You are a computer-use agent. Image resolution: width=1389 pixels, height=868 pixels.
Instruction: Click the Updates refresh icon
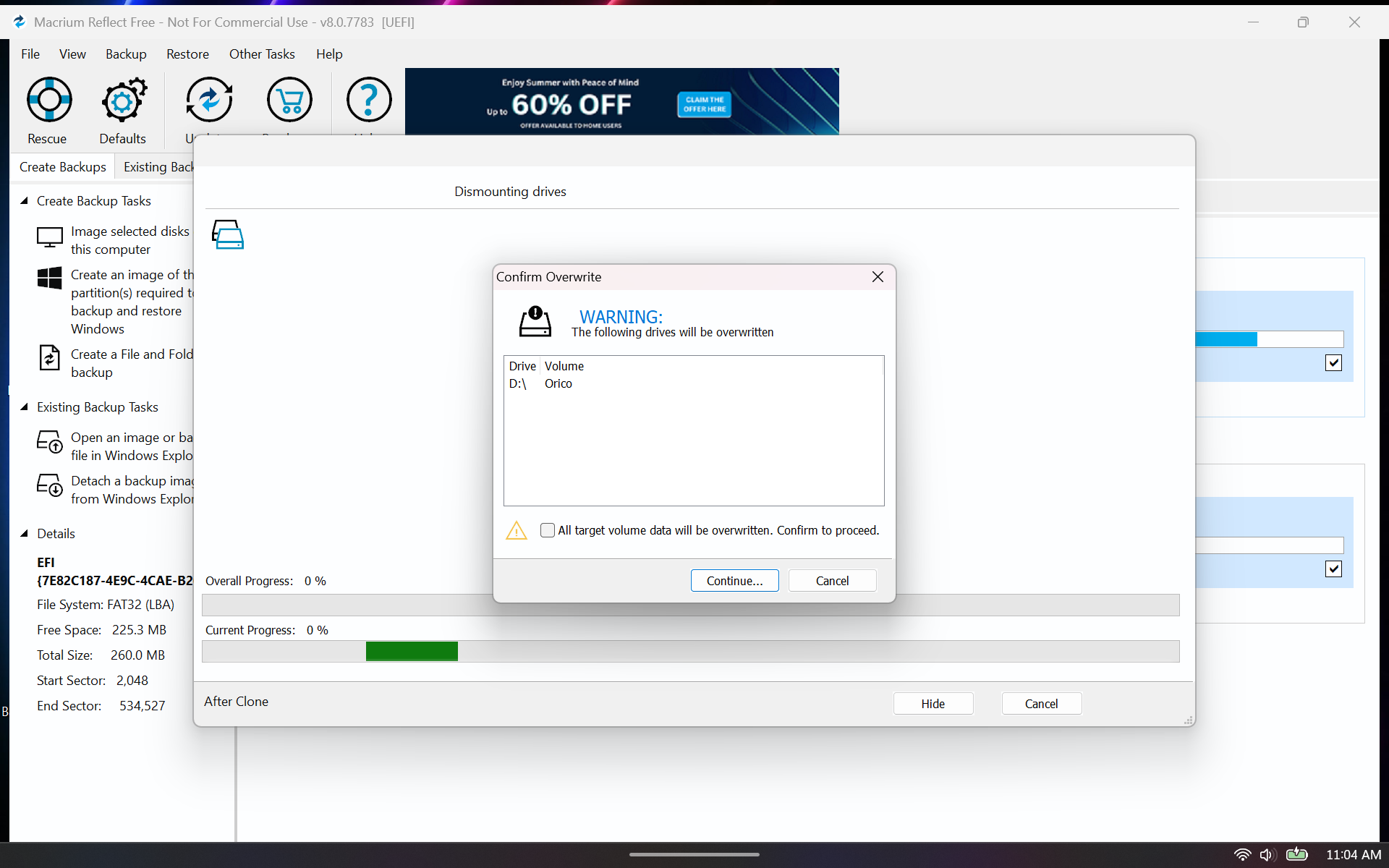pyautogui.click(x=209, y=100)
